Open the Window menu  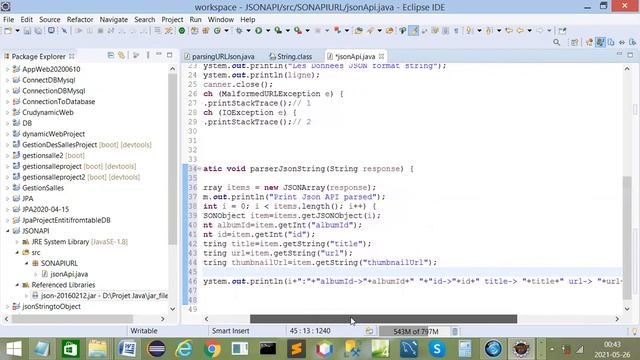221,20
